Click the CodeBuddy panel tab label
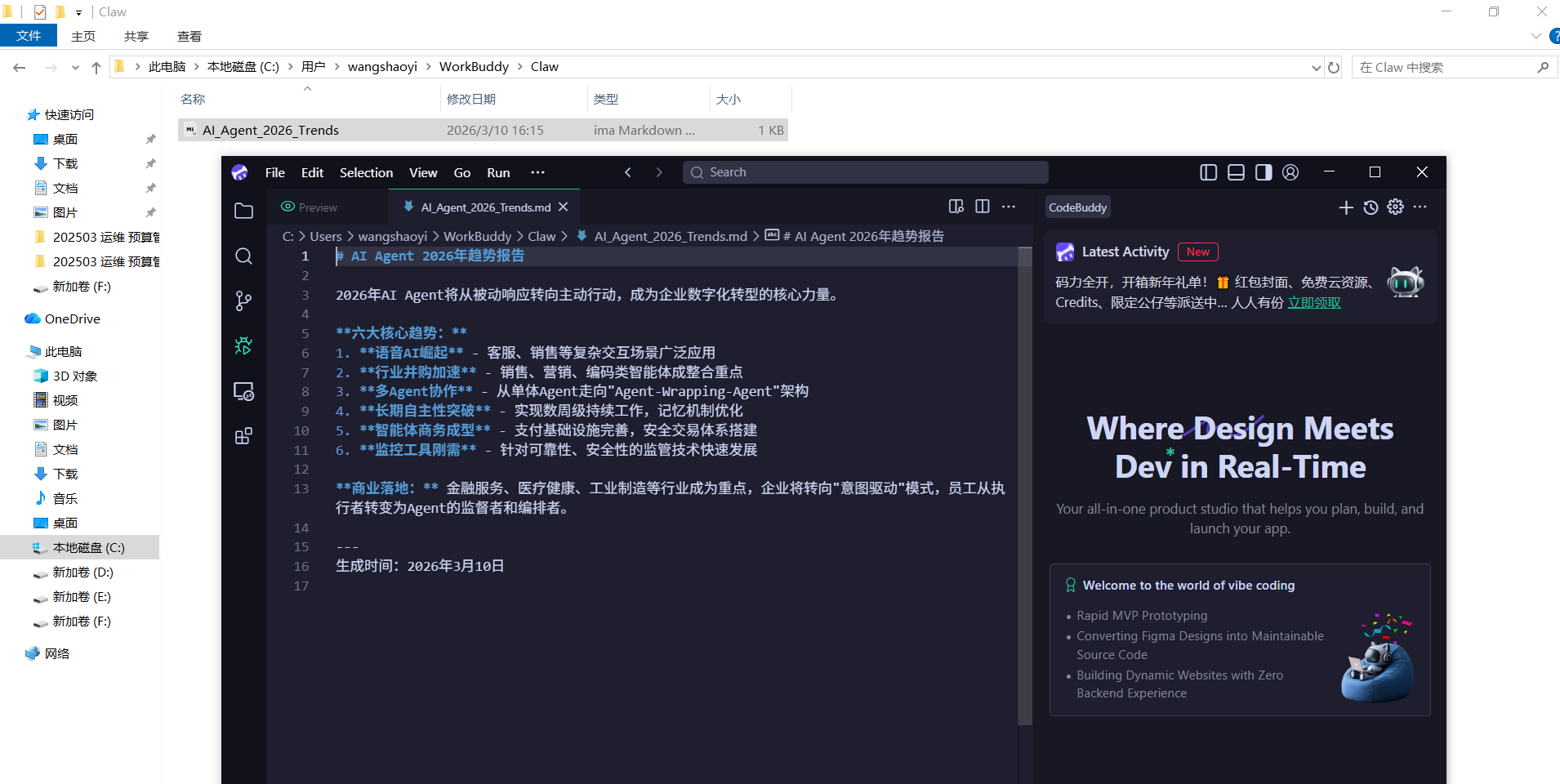 pyautogui.click(x=1078, y=207)
